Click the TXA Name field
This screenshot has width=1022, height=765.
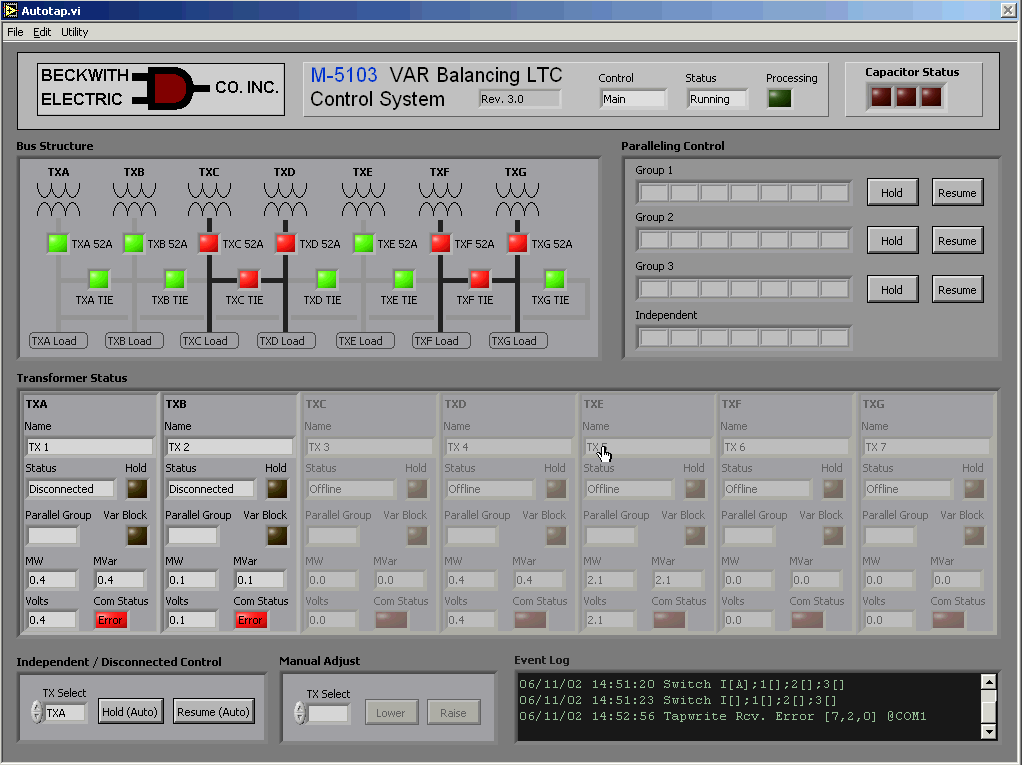(89, 447)
